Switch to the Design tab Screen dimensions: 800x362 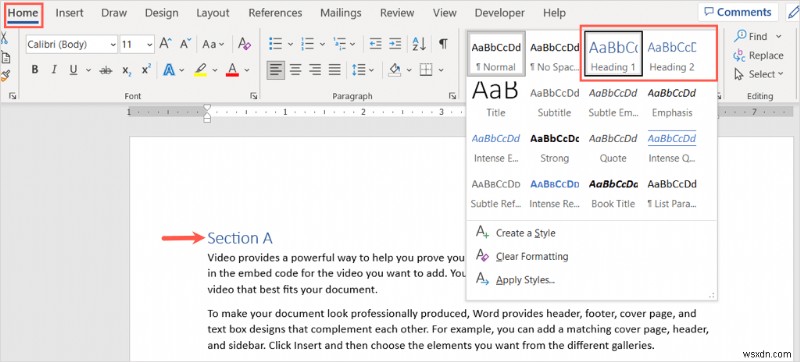click(x=162, y=13)
